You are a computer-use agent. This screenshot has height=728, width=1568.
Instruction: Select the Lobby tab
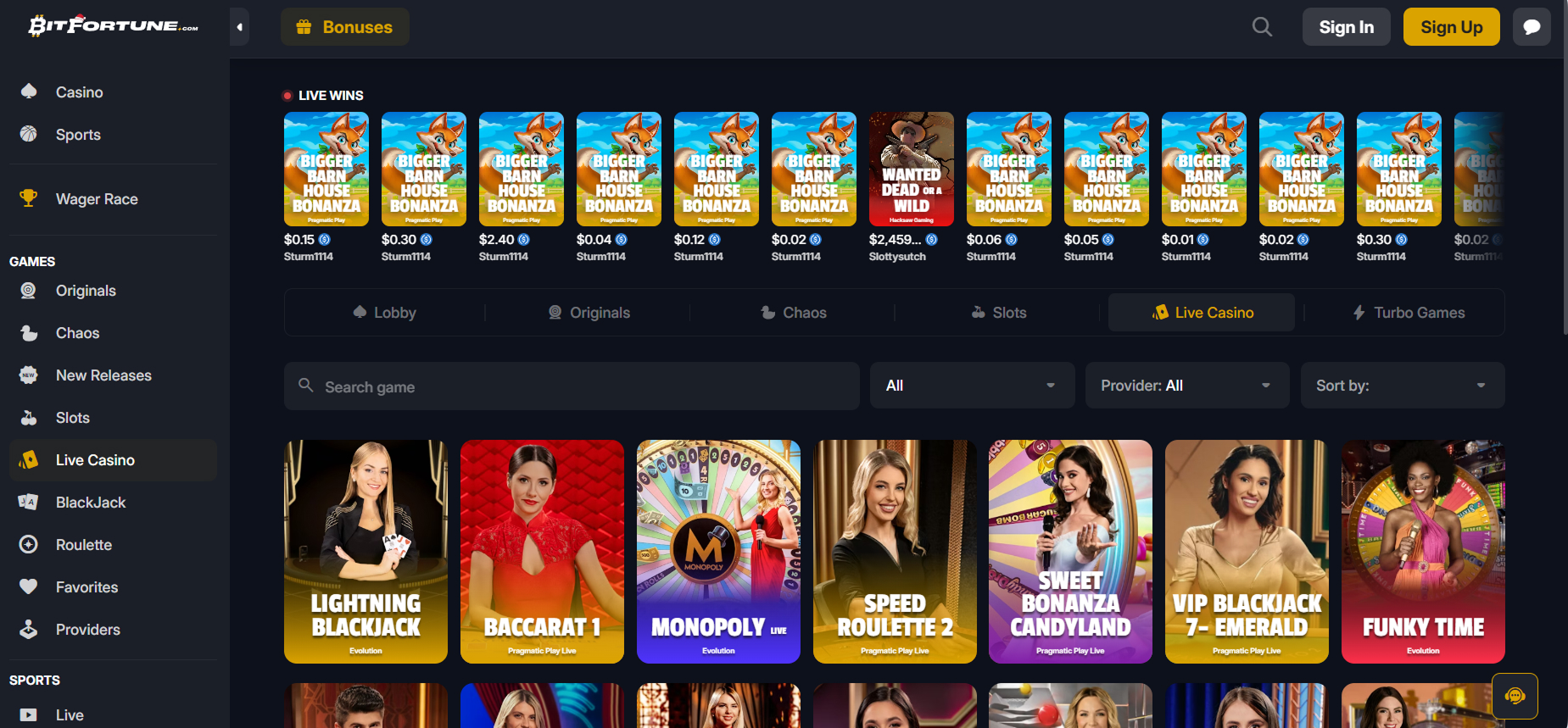coord(385,313)
